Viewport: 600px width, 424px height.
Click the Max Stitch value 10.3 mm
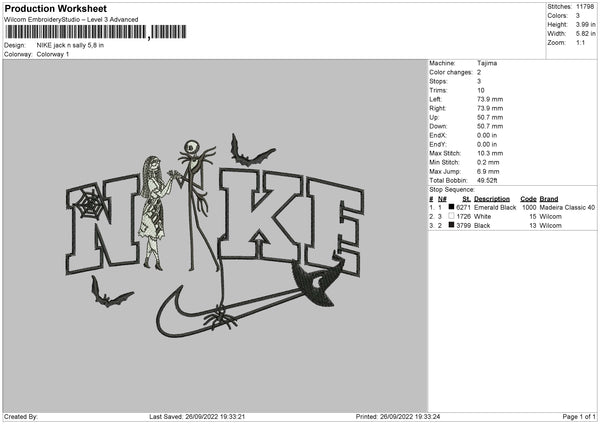point(490,153)
